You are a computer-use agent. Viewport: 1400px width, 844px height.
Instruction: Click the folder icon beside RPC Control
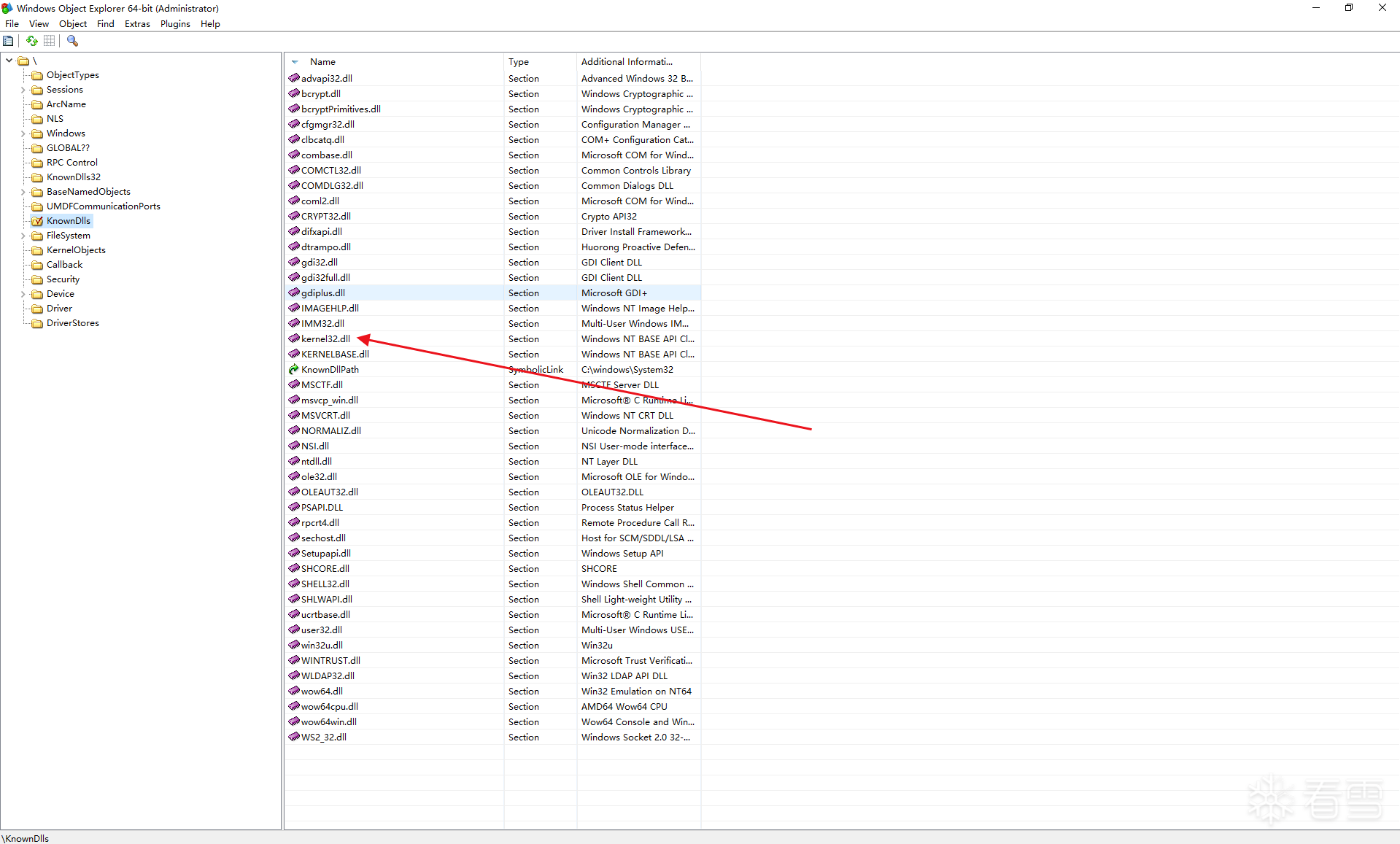tap(37, 163)
